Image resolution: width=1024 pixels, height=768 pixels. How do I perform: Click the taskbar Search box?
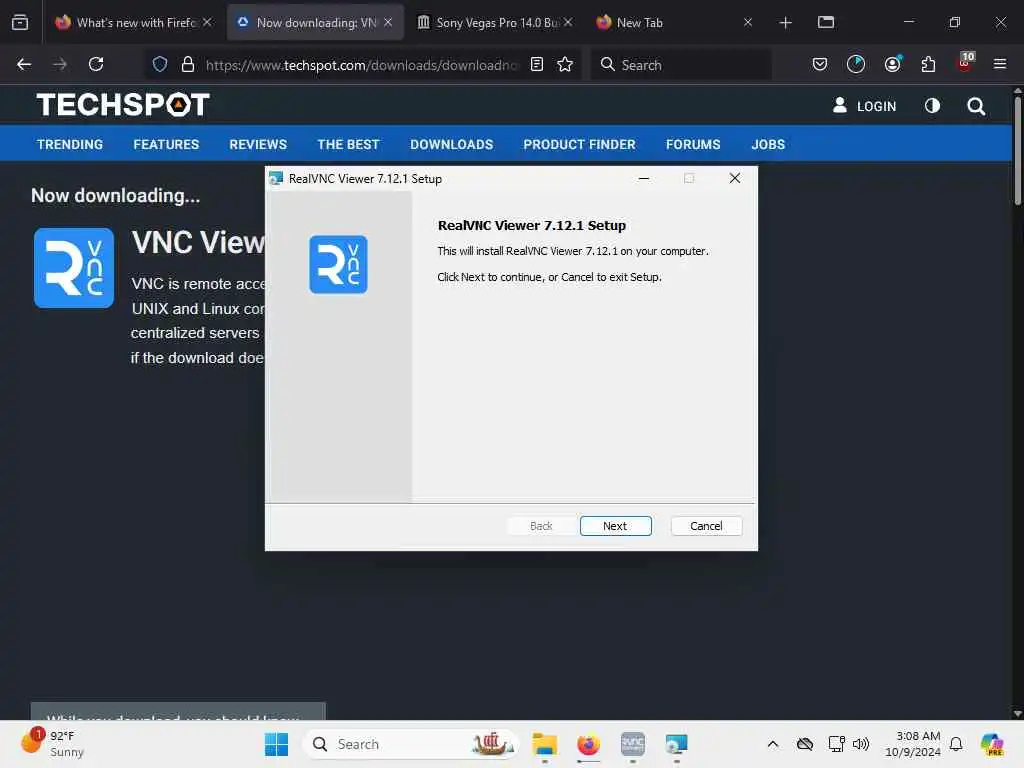411,744
